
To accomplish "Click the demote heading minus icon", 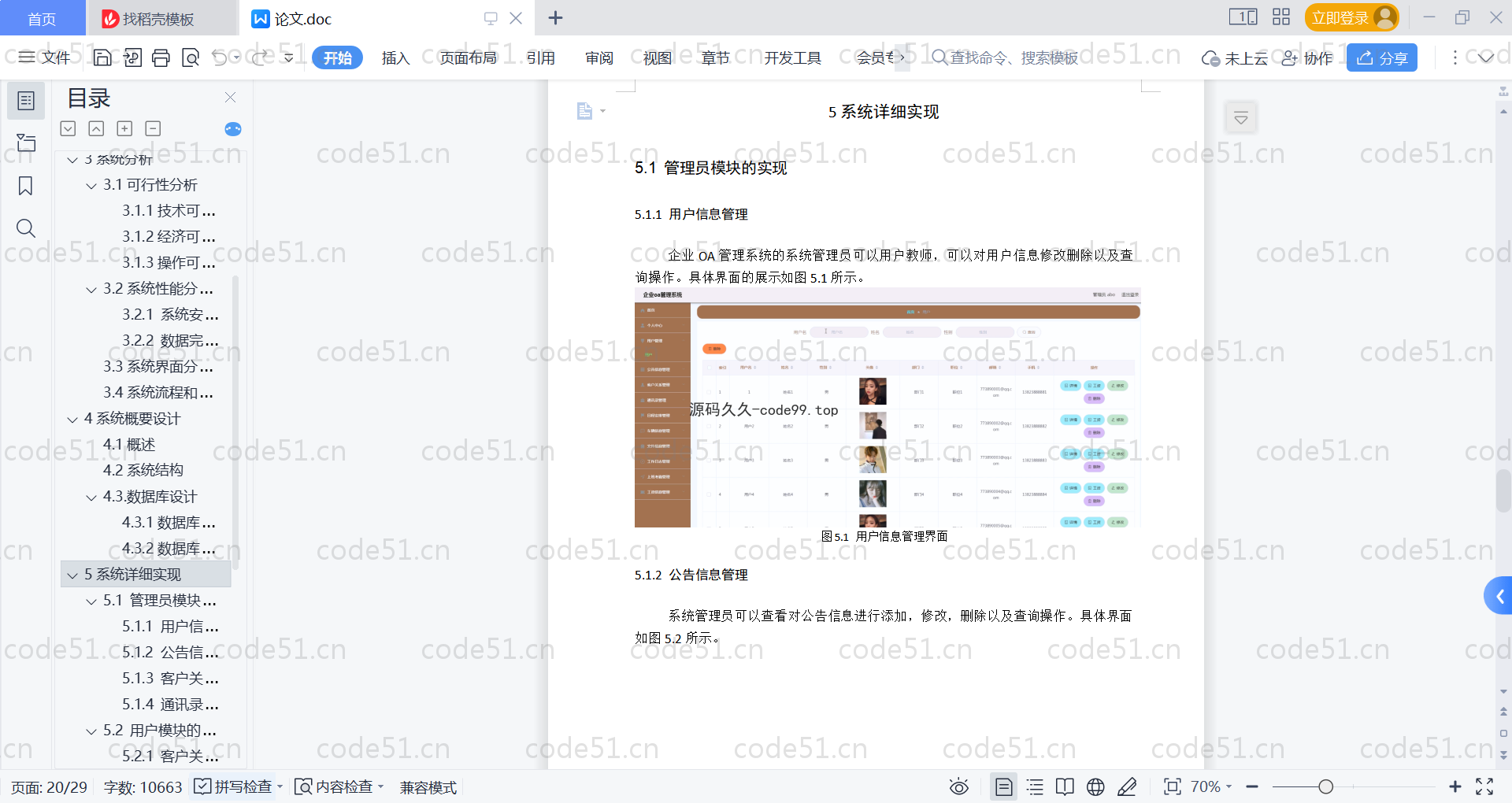I will click(x=153, y=128).
